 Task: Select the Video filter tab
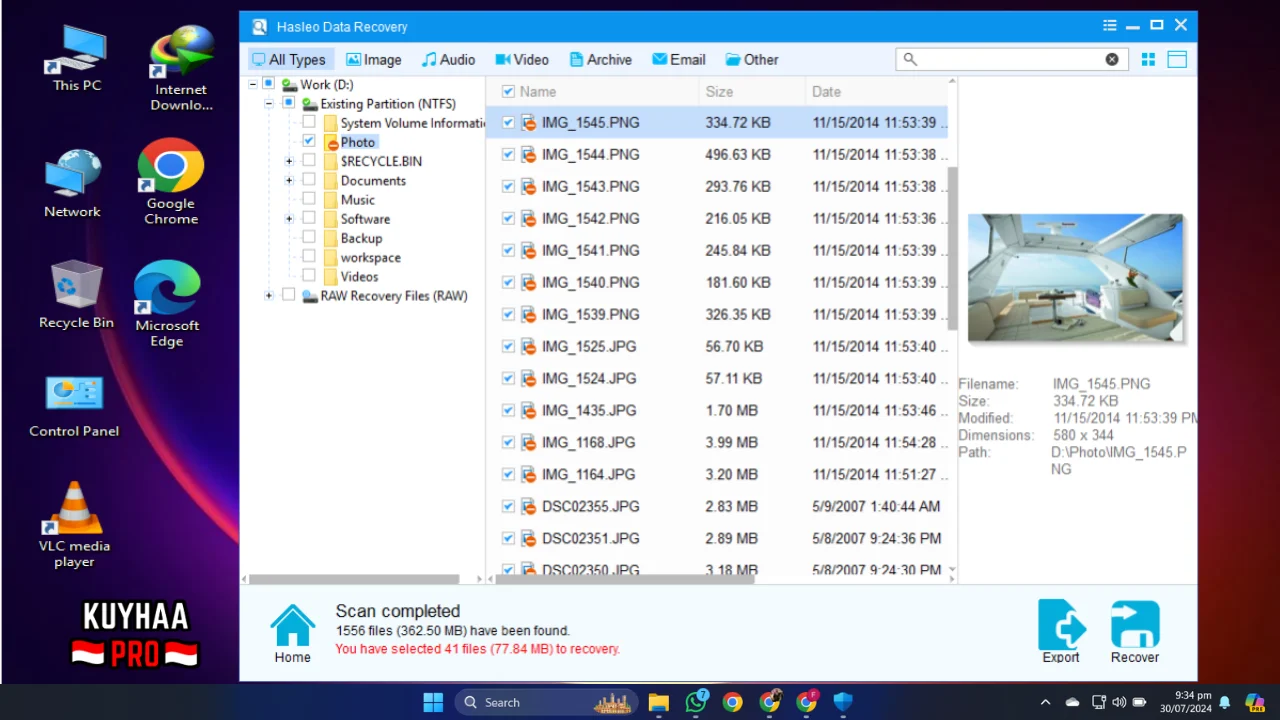[522, 59]
